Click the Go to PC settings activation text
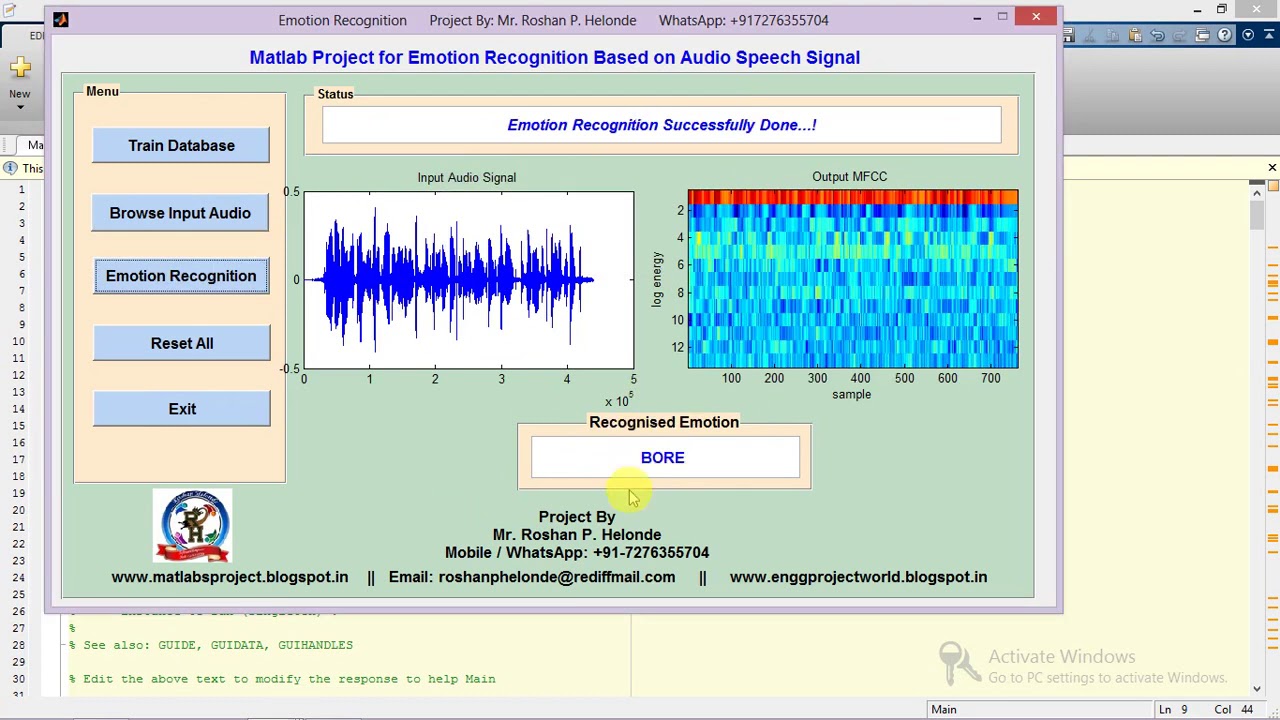The width and height of the screenshot is (1280, 720). 1107,678
